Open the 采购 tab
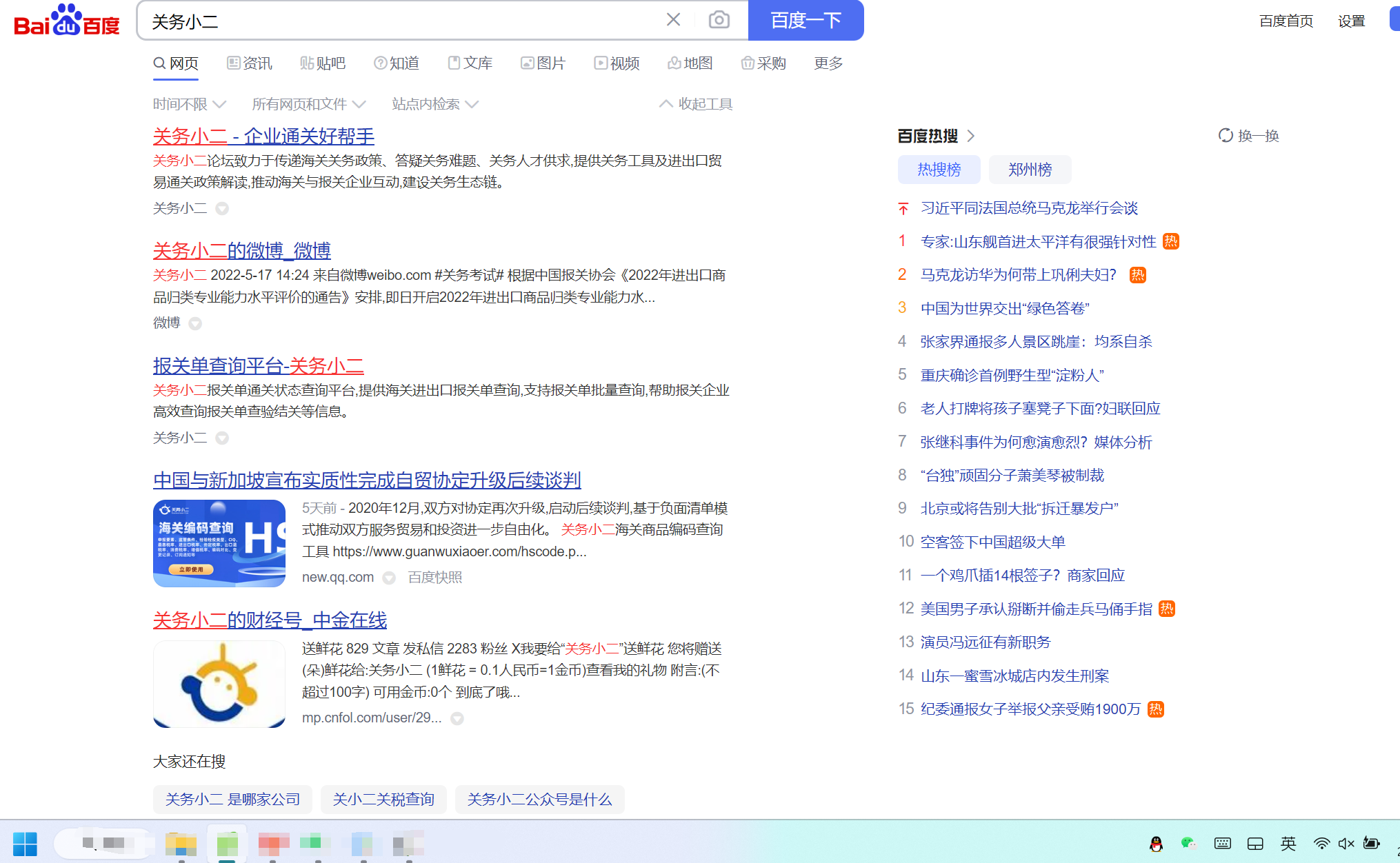The height and width of the screenshot is (863, 1400). (764, 63)
